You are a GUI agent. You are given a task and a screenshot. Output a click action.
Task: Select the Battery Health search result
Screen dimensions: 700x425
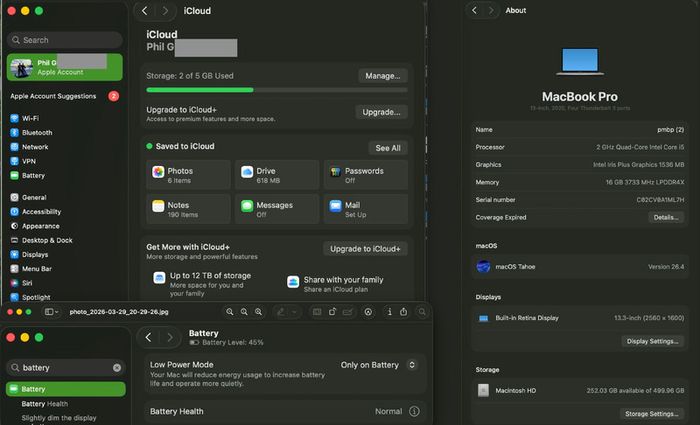click(45, 404)
